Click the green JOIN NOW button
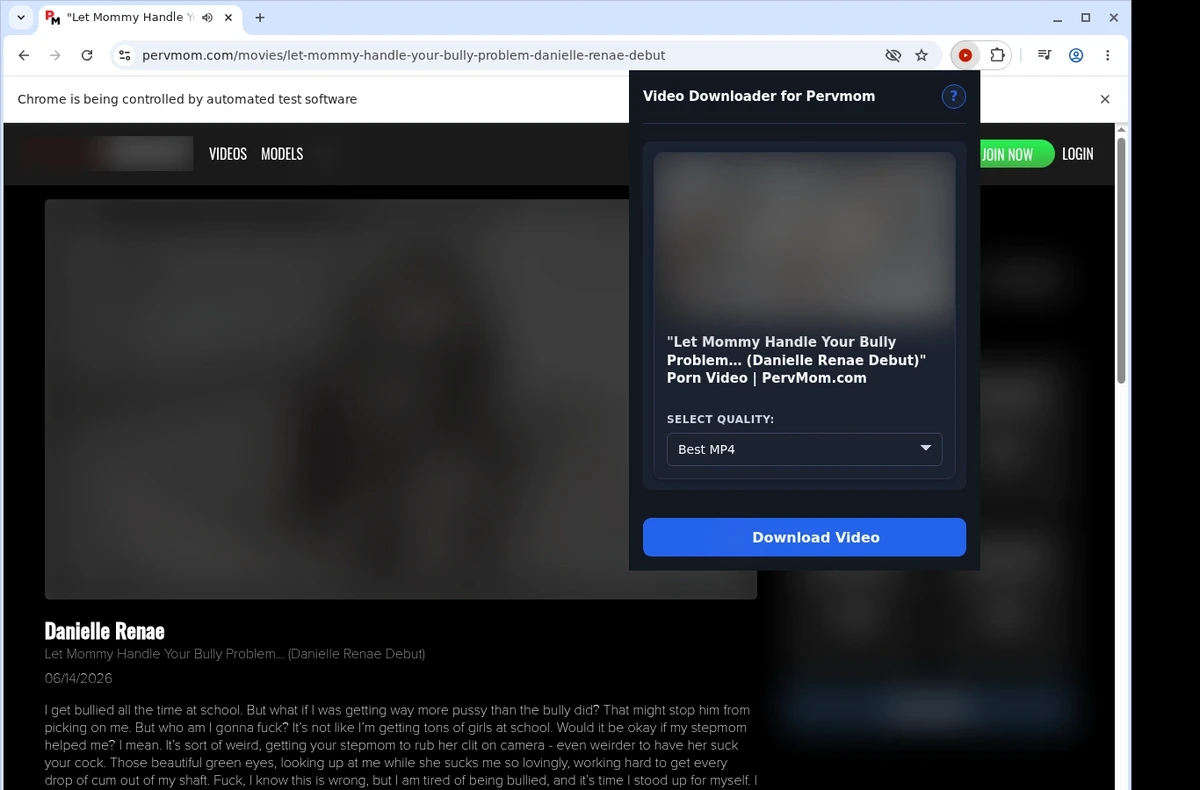The height and width of the screenshot is (790, 1200). [x=1016, y=154]
